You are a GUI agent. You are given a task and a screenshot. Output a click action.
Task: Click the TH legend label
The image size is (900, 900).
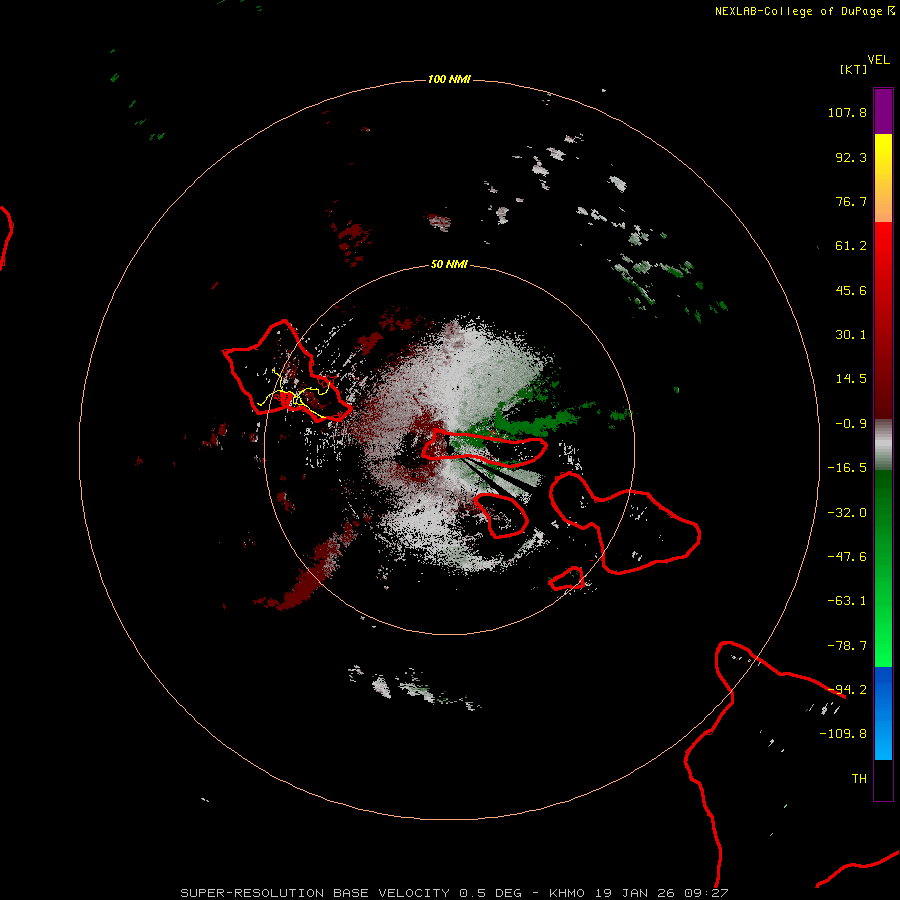(x=859, y=779)
